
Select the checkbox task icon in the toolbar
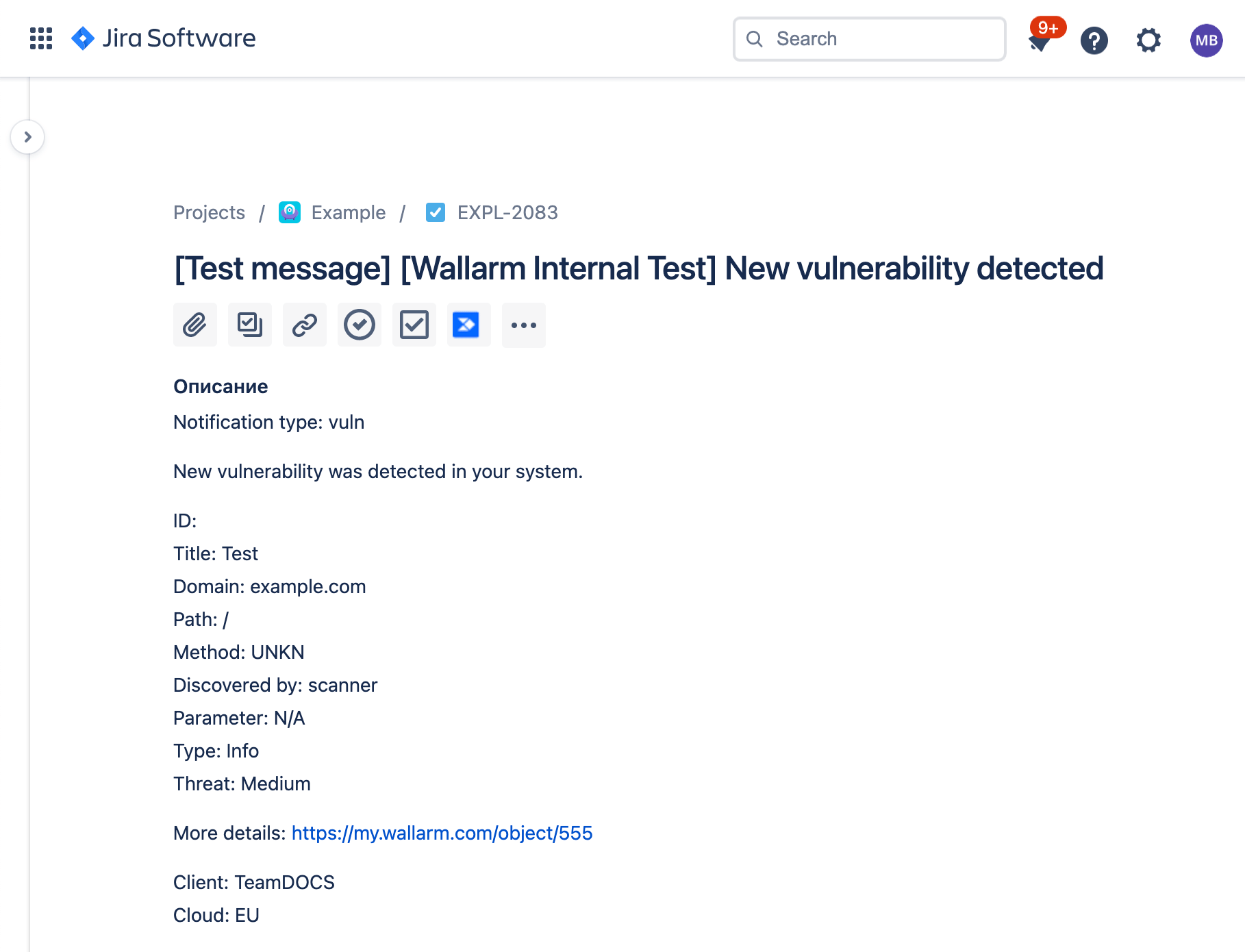pyautogui.click(x=414, y=325)
